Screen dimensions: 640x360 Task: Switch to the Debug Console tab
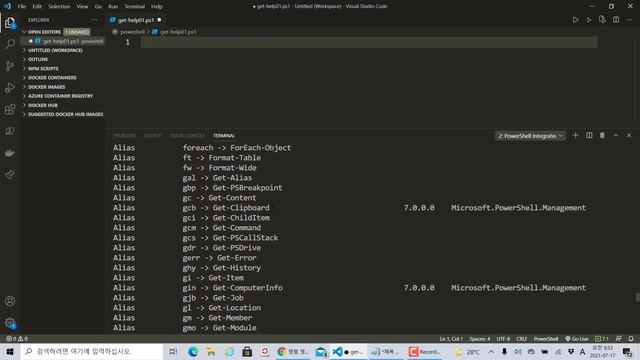click(x=187, y=136)
